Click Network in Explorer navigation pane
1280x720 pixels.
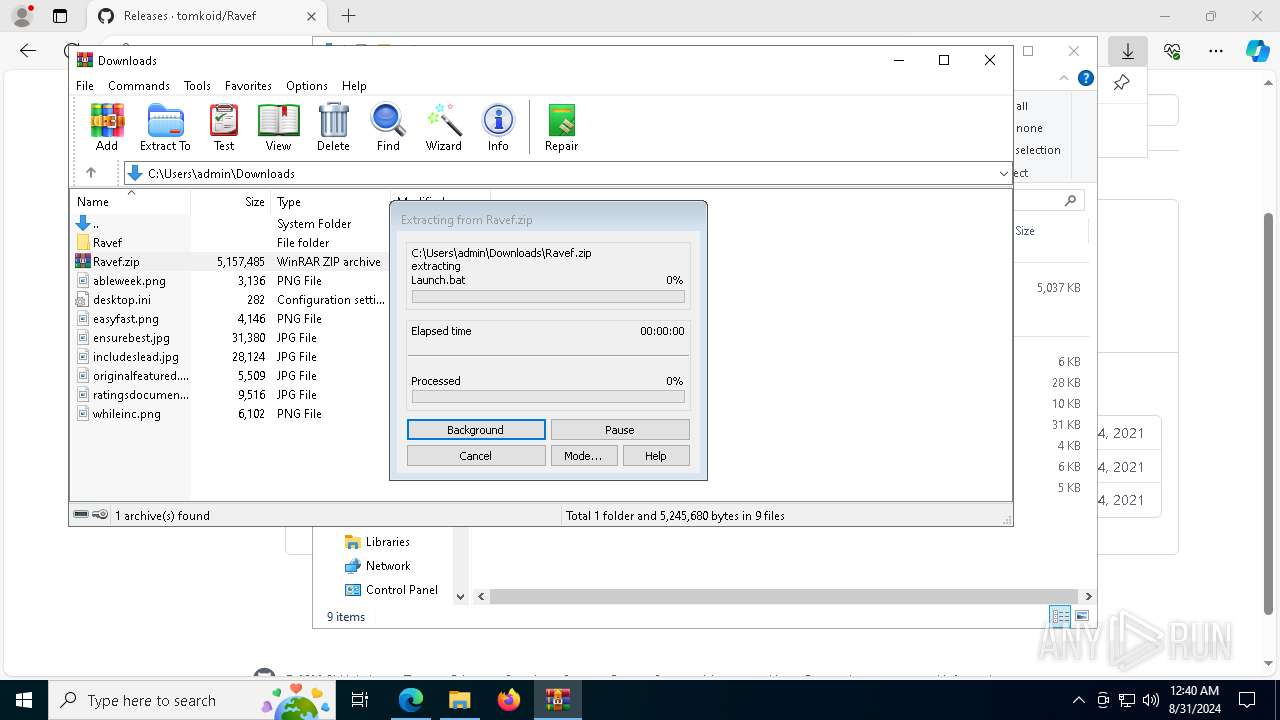click(388, 565)
